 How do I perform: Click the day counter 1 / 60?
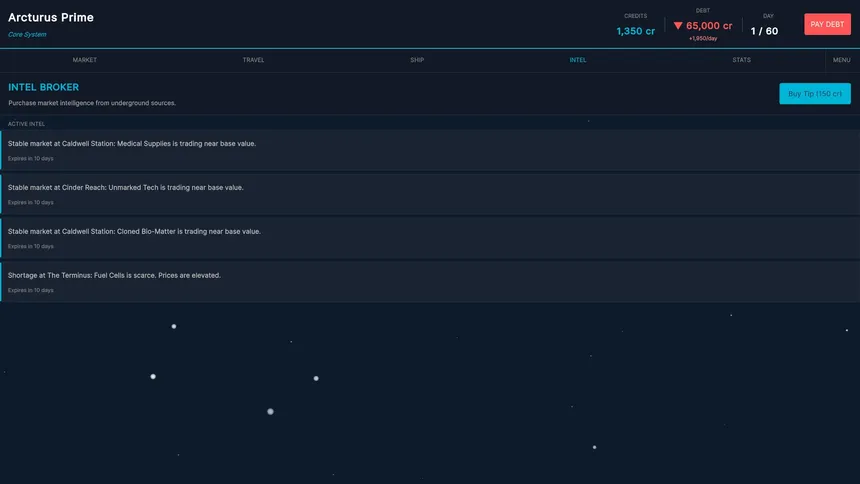764,31
